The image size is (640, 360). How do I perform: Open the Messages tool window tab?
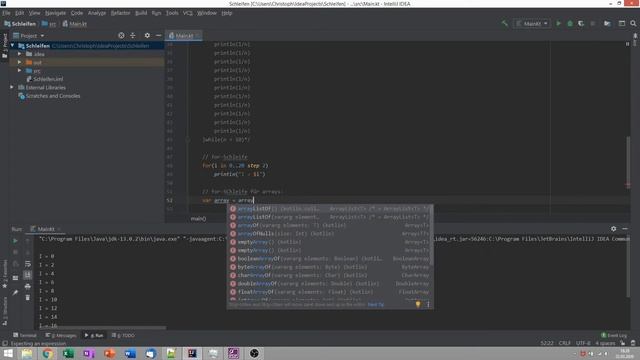[x=61, y=335]
